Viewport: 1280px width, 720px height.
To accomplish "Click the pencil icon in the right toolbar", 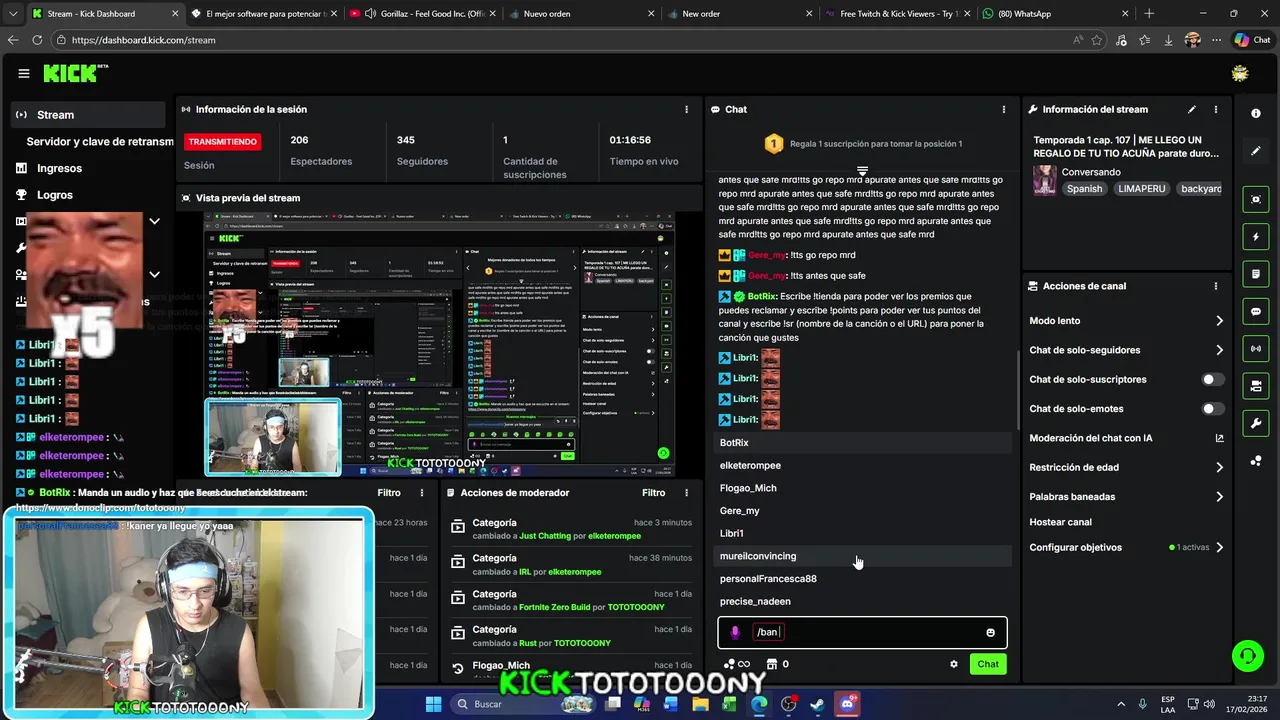I will [1256, 151].
